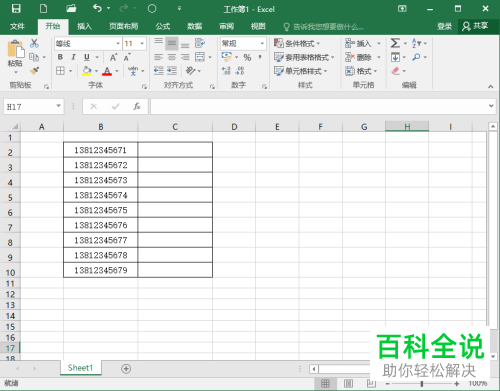Adjust the zoom slider handle
The height and width of the screenshot is (391, 500).
point(422,384)
